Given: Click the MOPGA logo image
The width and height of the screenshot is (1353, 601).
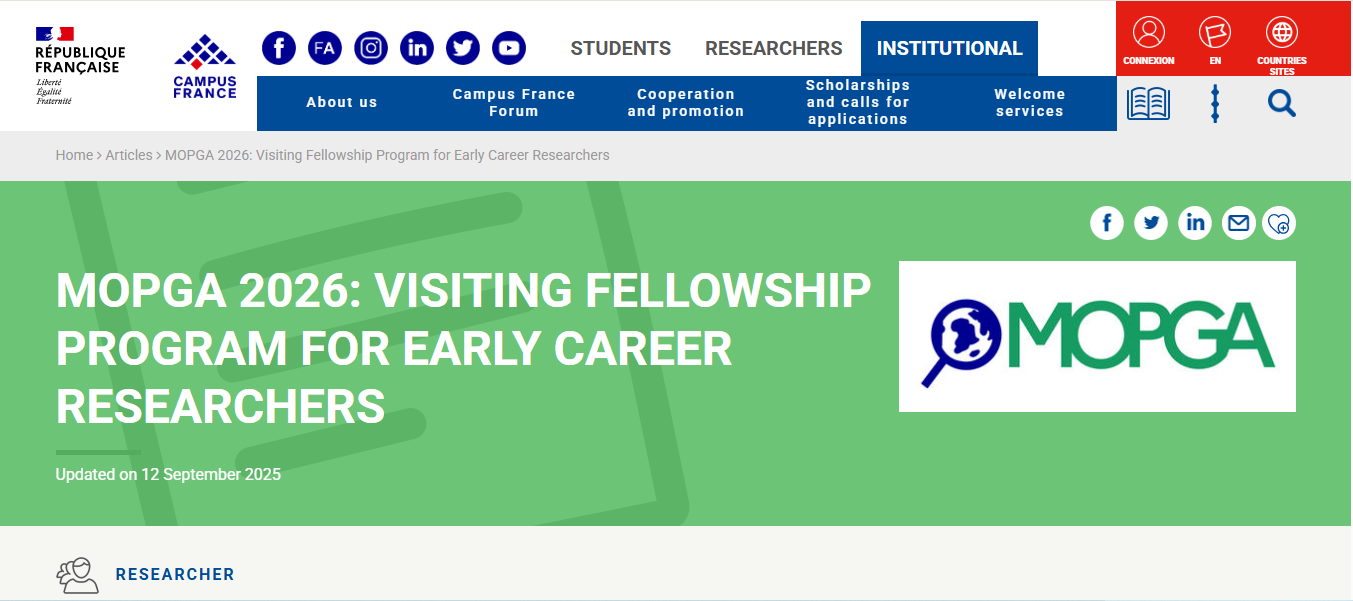Looking at the screenshot, I should pyautogui.click(x=1097, y=336).
